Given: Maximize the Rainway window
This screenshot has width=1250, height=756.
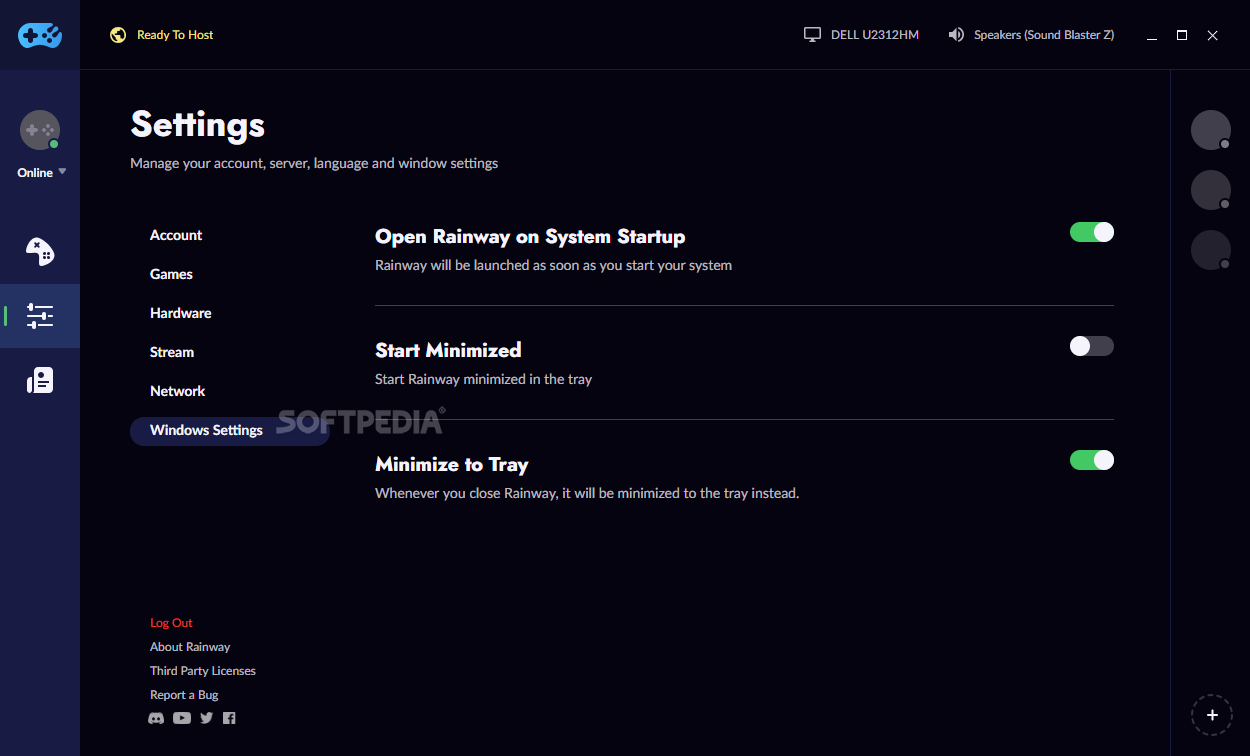Looking at the screenshot, I should (1182, 35).
